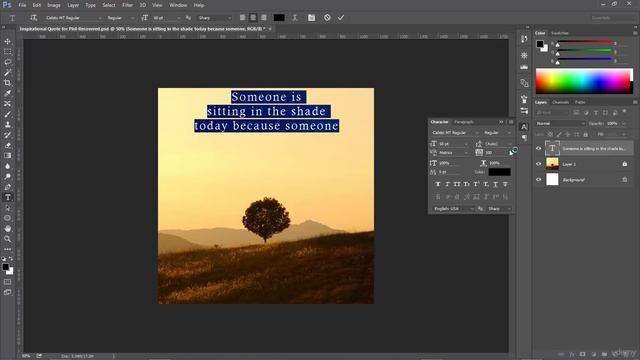This screenshot has width=640, height=360.
Task: Commit text edits with the checkmark
Action: coord(341,18)
